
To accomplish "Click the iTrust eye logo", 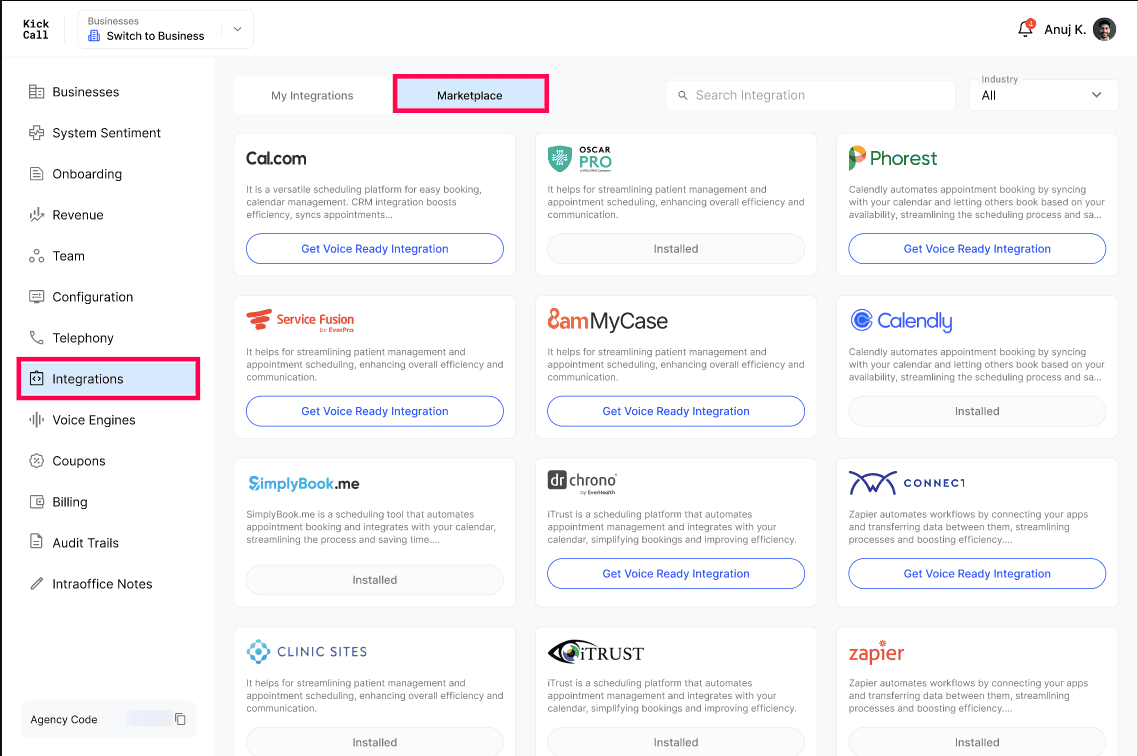I will 596,652.
